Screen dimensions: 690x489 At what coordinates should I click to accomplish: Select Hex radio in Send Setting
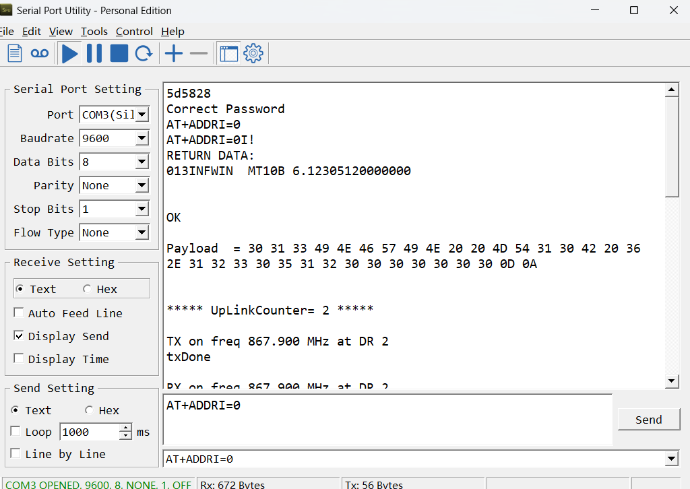click(x=89, y=410)
